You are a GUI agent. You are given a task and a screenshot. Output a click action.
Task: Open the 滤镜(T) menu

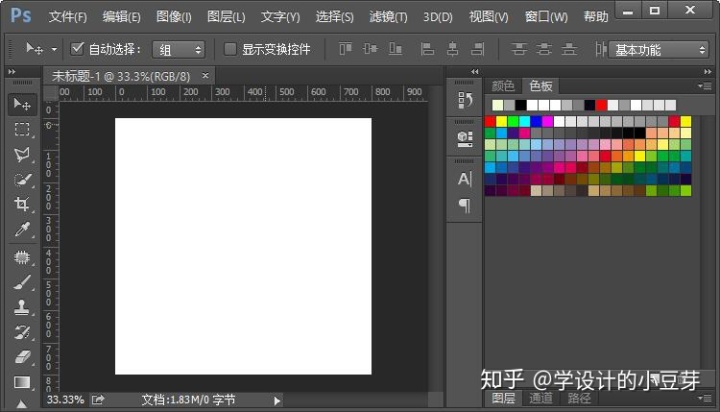[x=388, y=17]
